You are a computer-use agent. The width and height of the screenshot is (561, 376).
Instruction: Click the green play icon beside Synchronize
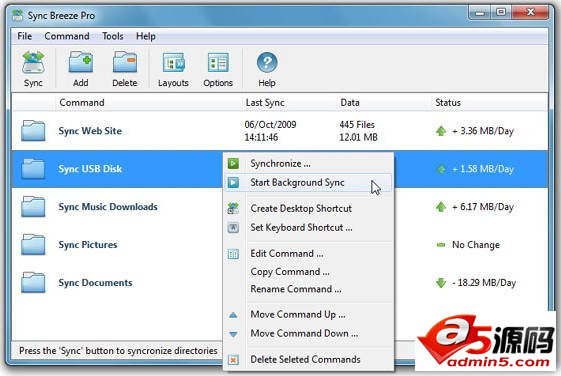click(x=233, y=163)
